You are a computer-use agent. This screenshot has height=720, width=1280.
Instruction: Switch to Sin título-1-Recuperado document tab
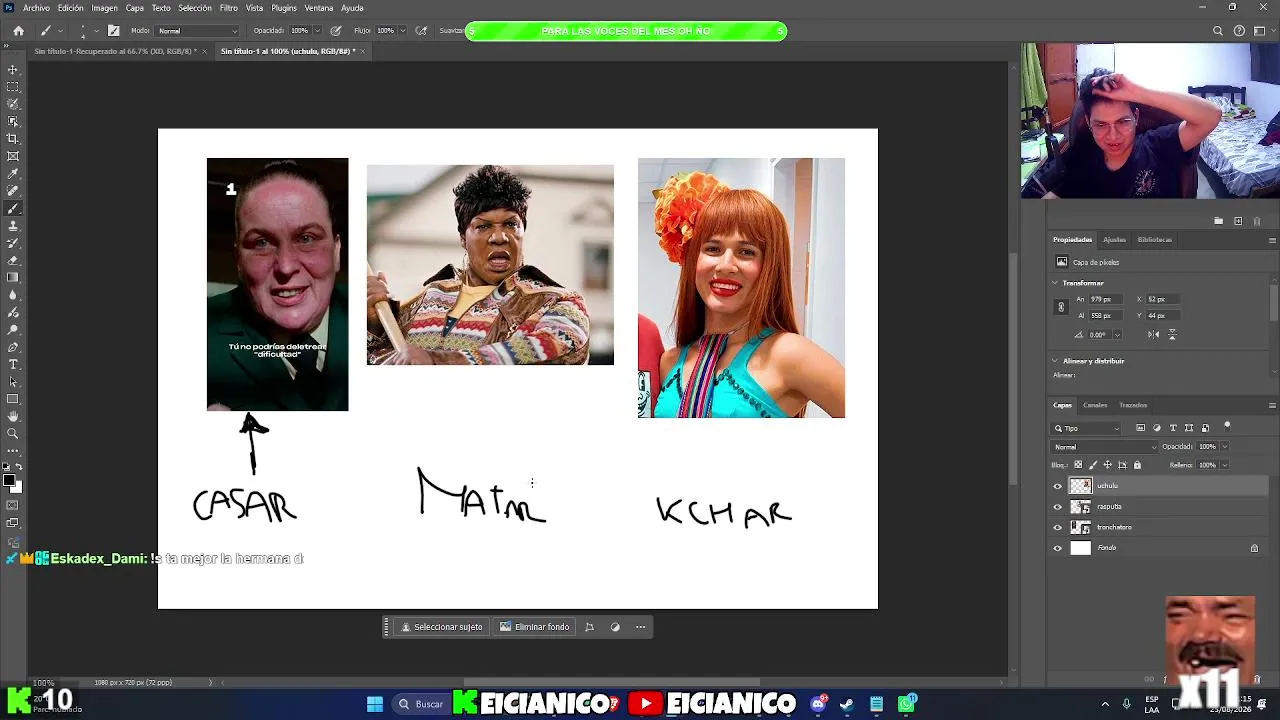pos(116,51)
